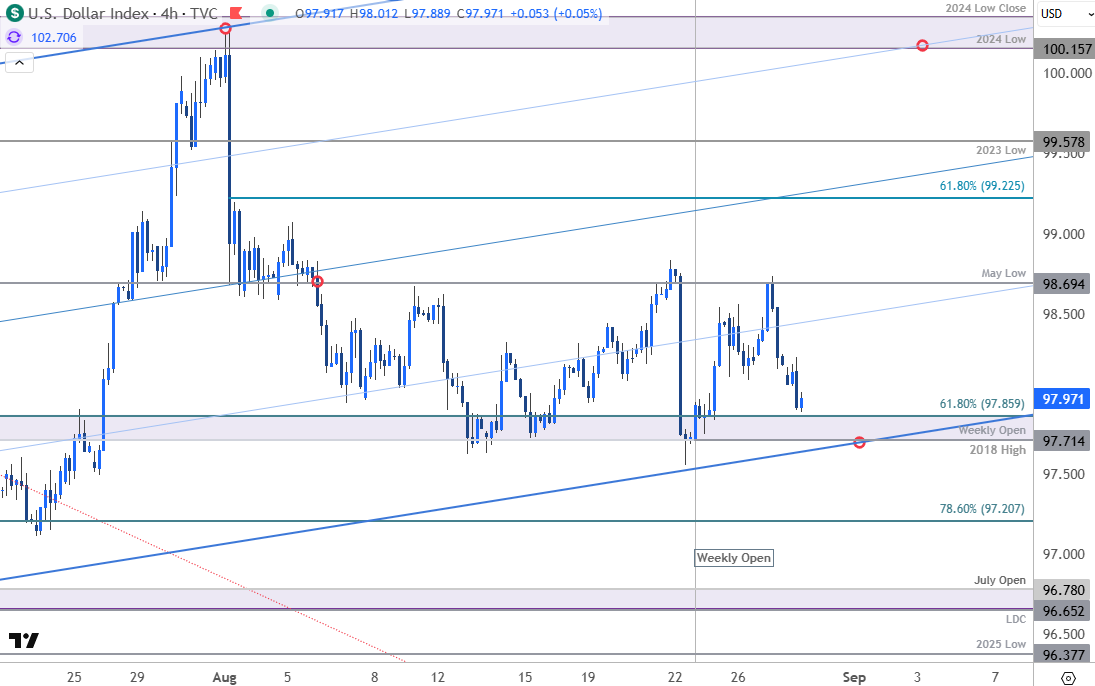Click the 22 date on the time axis
This screenshot has height=686, width=1095.
(675, 677)
